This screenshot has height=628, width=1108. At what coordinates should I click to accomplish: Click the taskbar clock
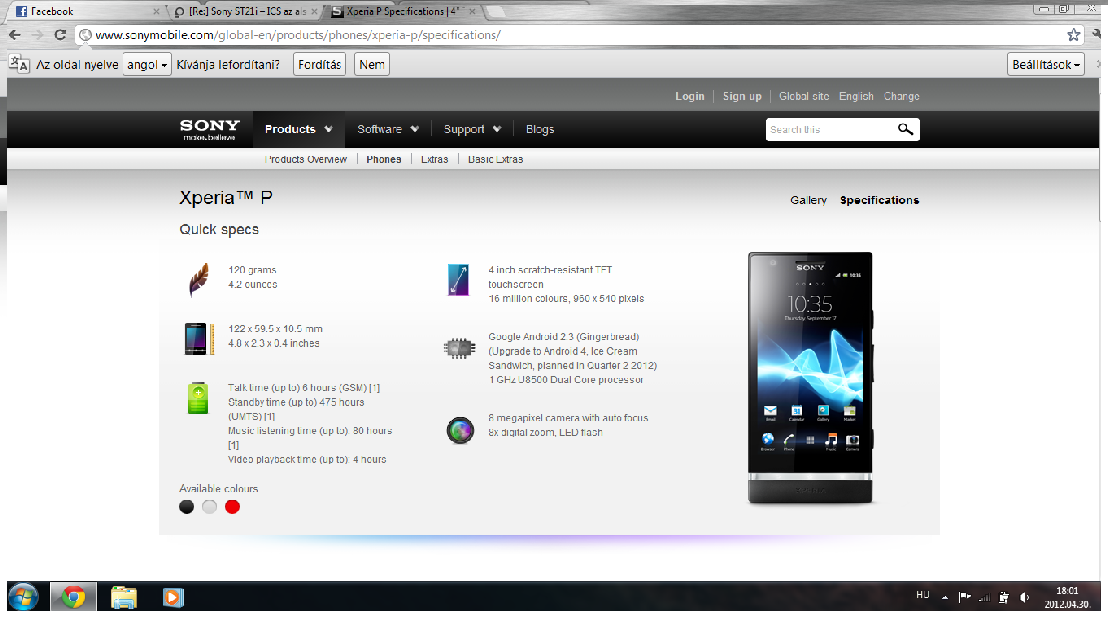point(1067,598)
